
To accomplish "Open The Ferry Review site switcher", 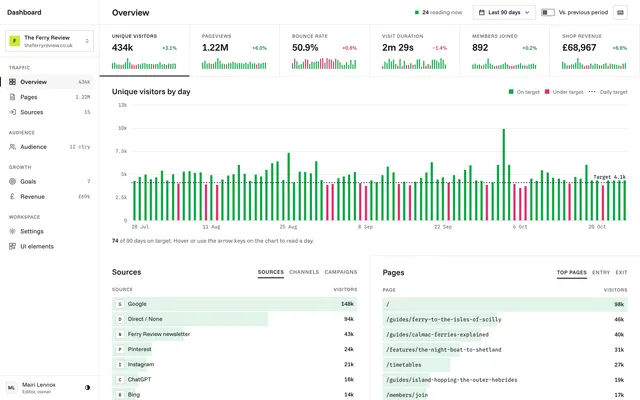I will [49, 41].
